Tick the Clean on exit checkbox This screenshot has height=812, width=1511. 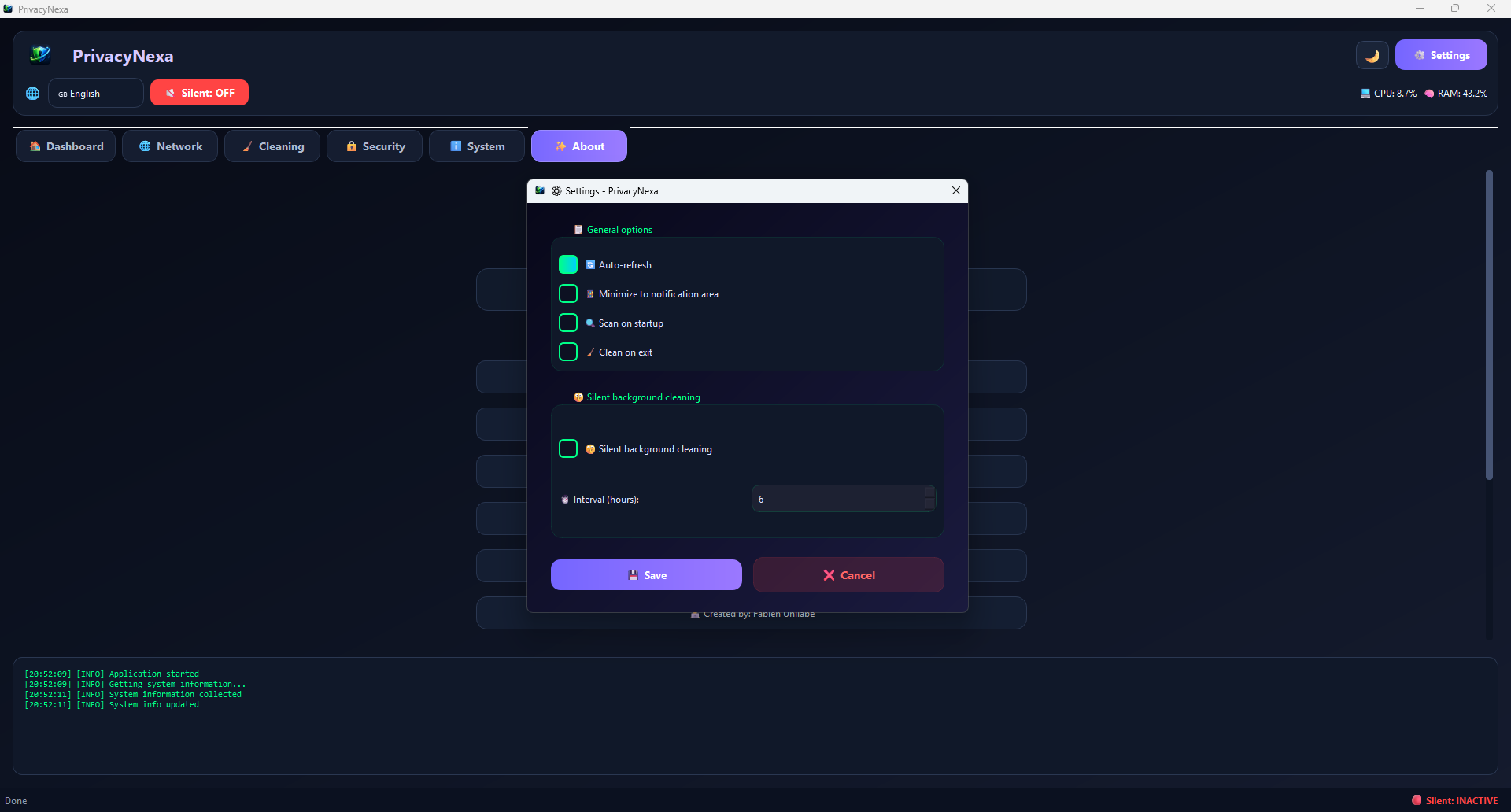tap(568, 352)
